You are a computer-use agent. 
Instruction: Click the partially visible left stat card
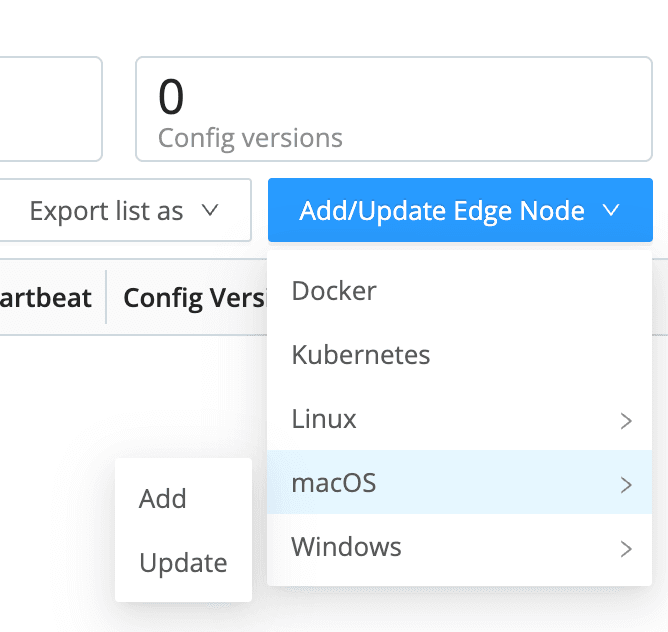click(50, 109)
